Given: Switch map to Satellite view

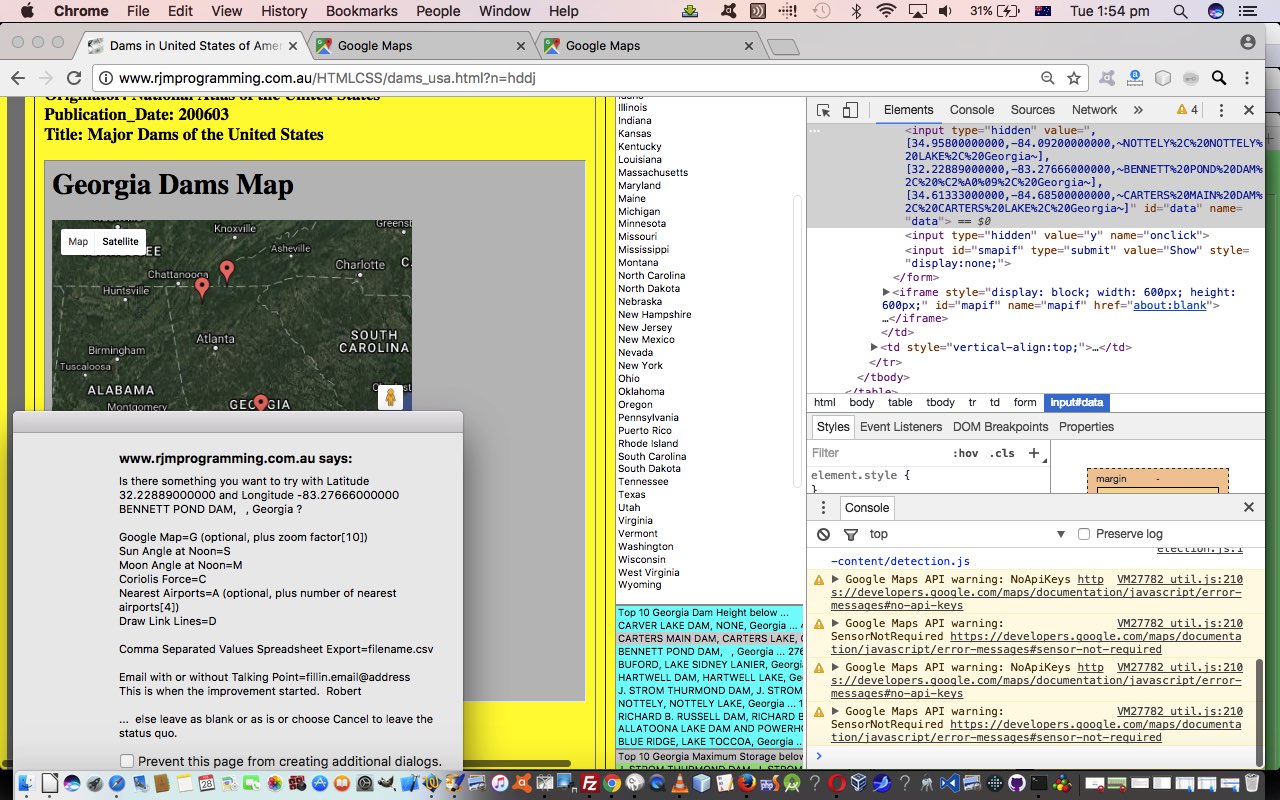Looking at the screenshot, I should 120,242.
